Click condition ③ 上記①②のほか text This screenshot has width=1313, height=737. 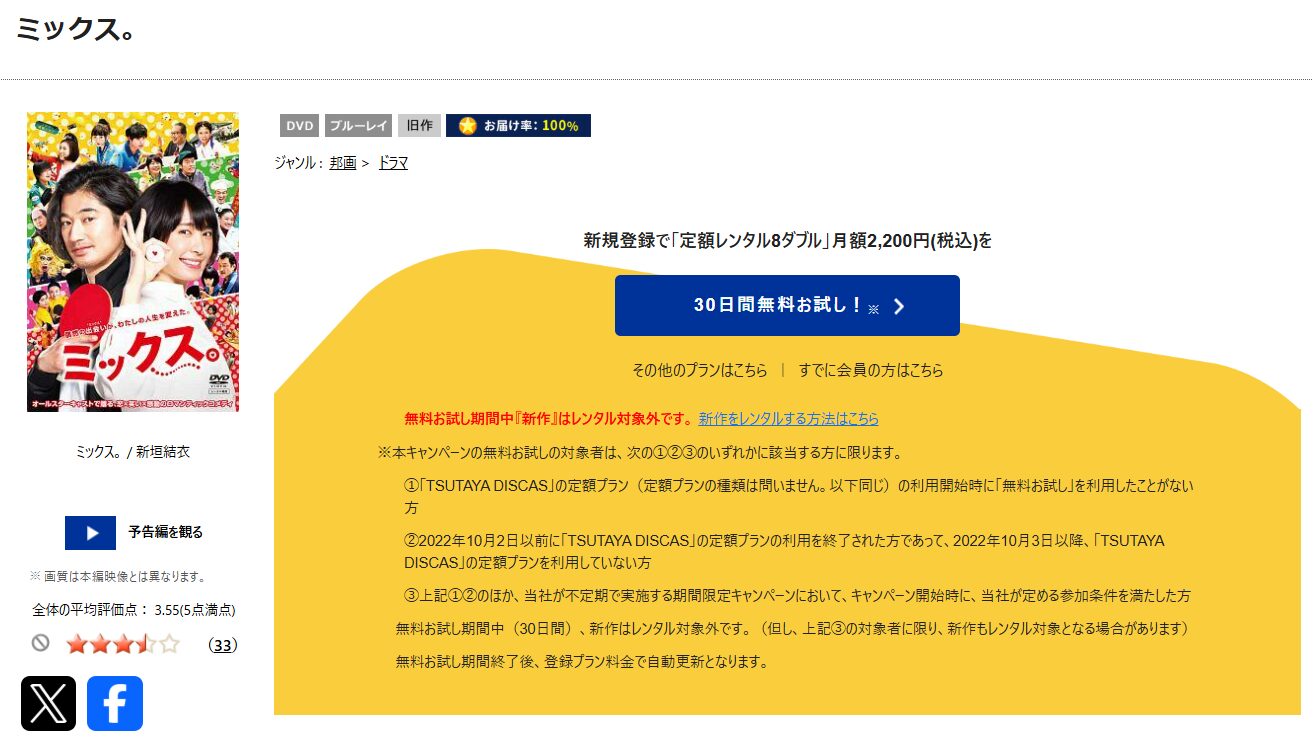pos(797,596)
